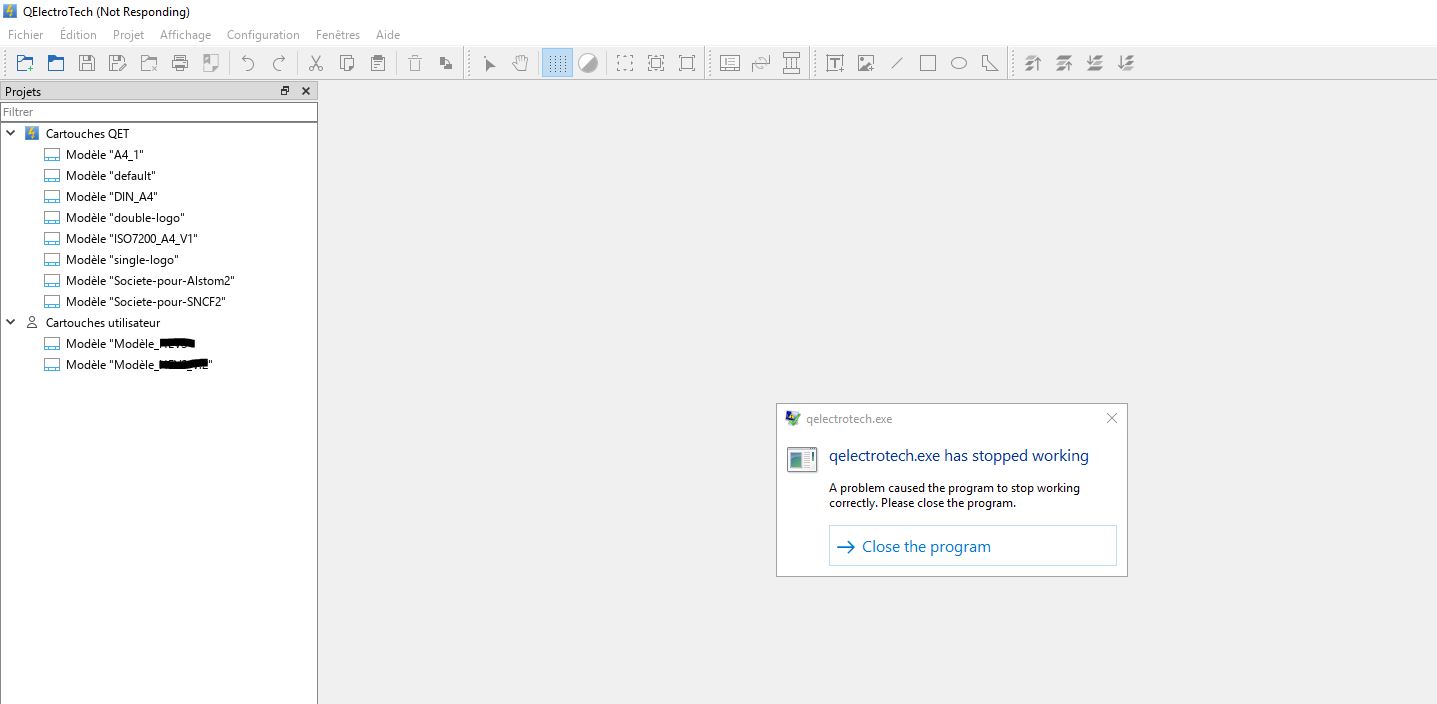Select the add text field tool
Image resolution: width=1437 pixels, height=704 pixels.
(x=835, y=63)
